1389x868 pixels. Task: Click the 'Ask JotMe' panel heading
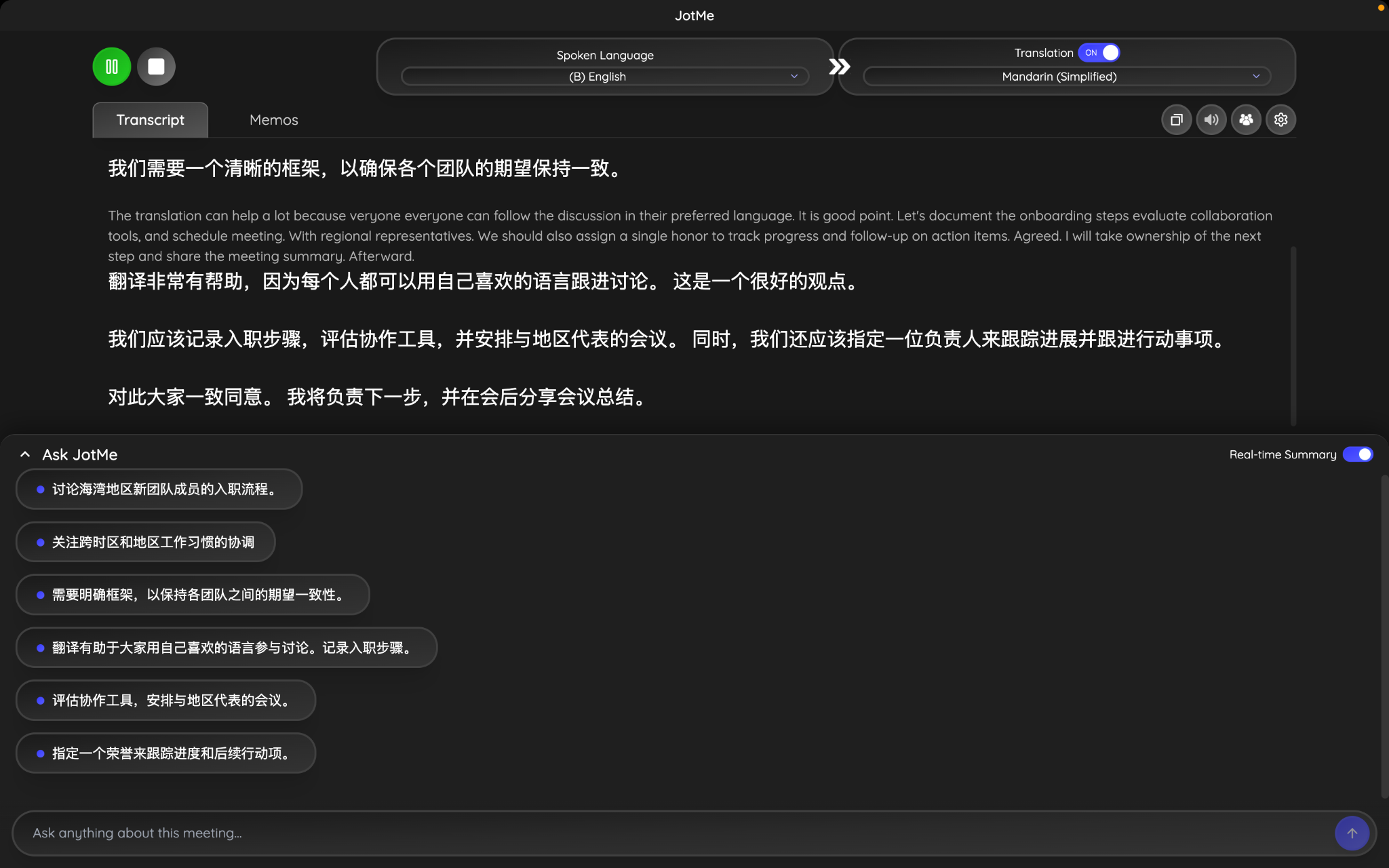pyautogui.click(x=79, y=454)
